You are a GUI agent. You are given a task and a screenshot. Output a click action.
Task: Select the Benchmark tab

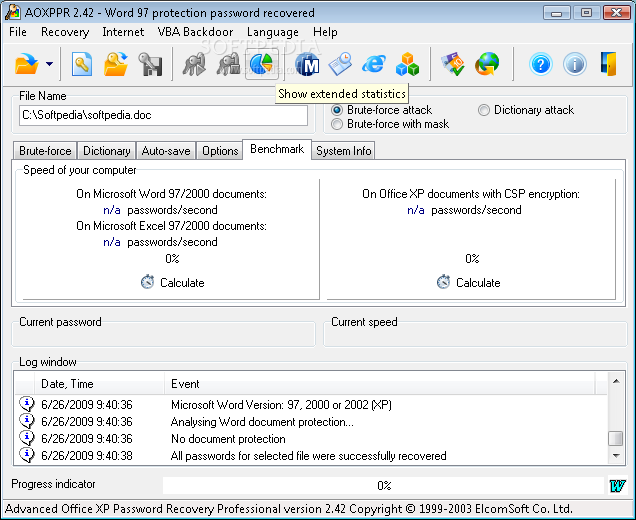[x=277, y=149]
